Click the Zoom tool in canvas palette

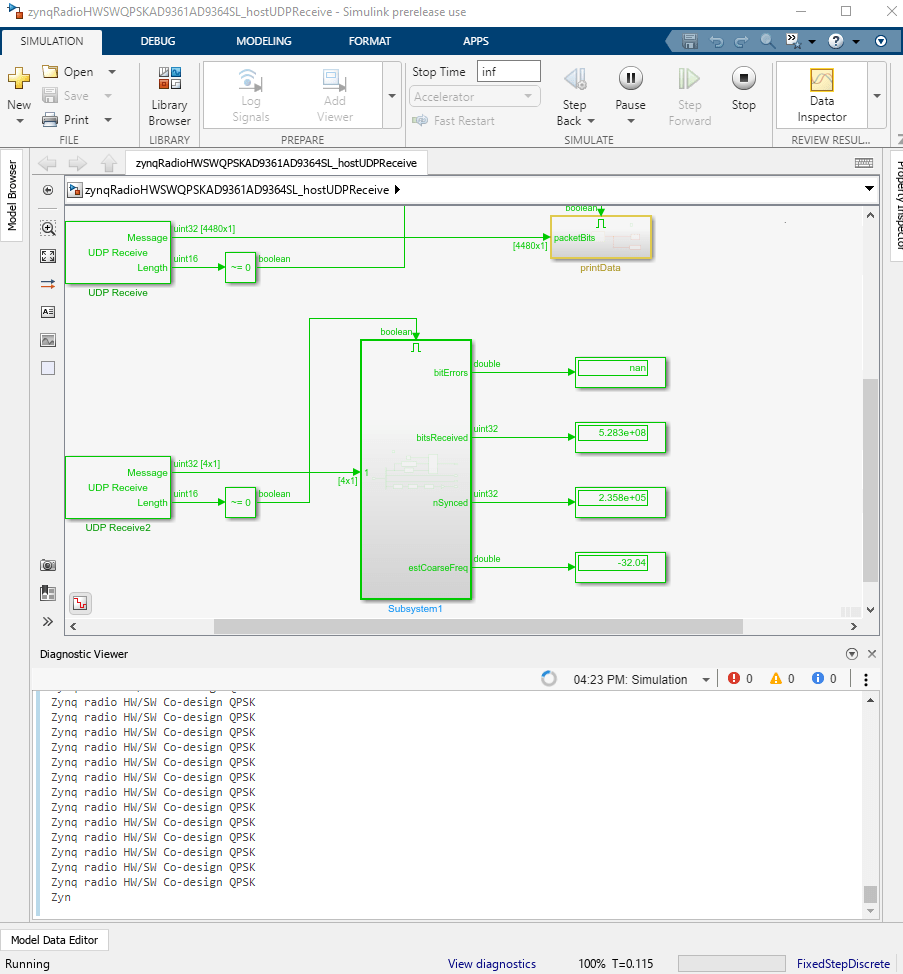point(48,228)
